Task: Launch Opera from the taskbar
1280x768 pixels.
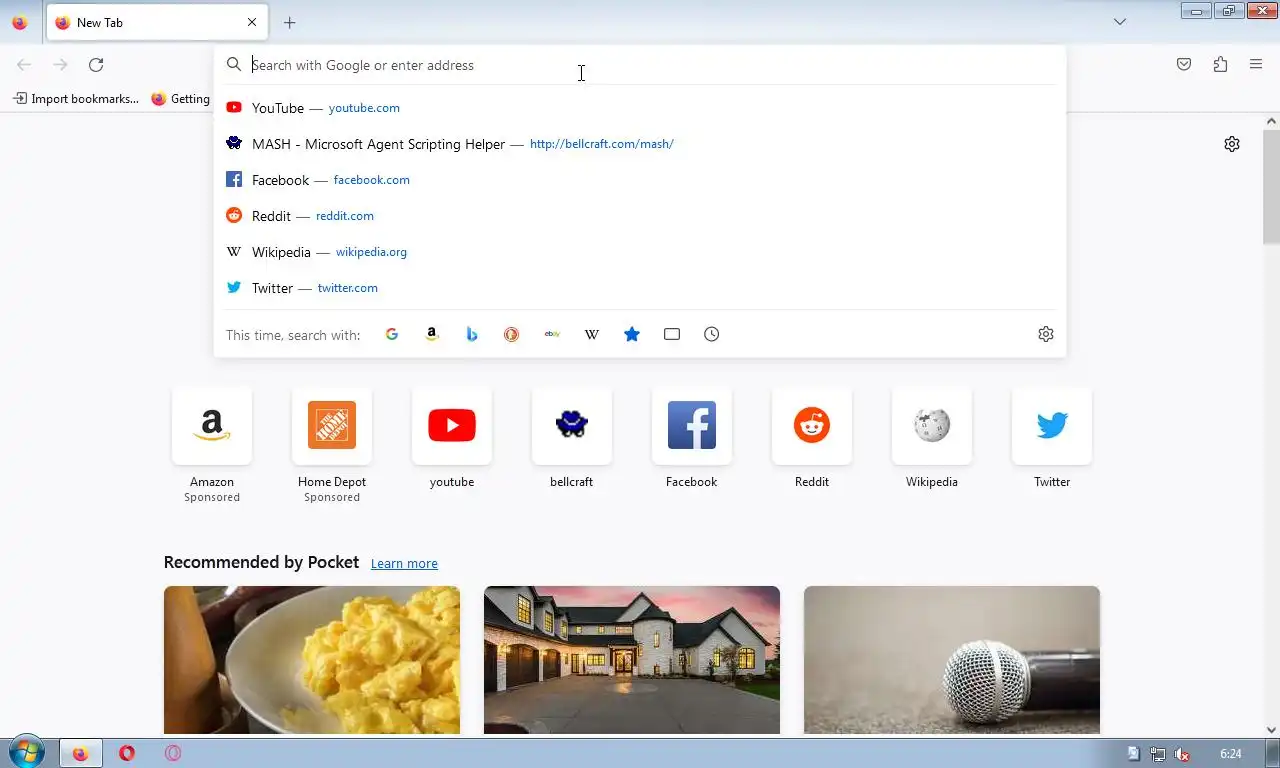Action: tap(127, 753)
